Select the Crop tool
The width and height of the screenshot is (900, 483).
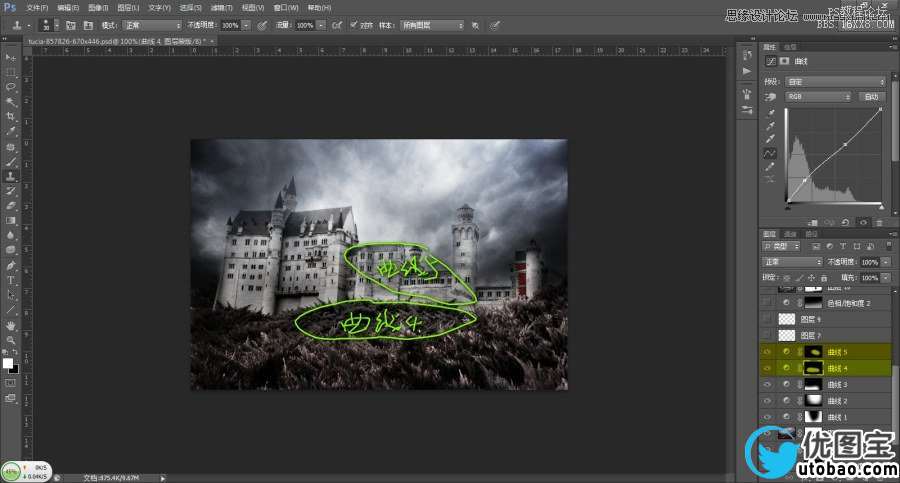10,117
